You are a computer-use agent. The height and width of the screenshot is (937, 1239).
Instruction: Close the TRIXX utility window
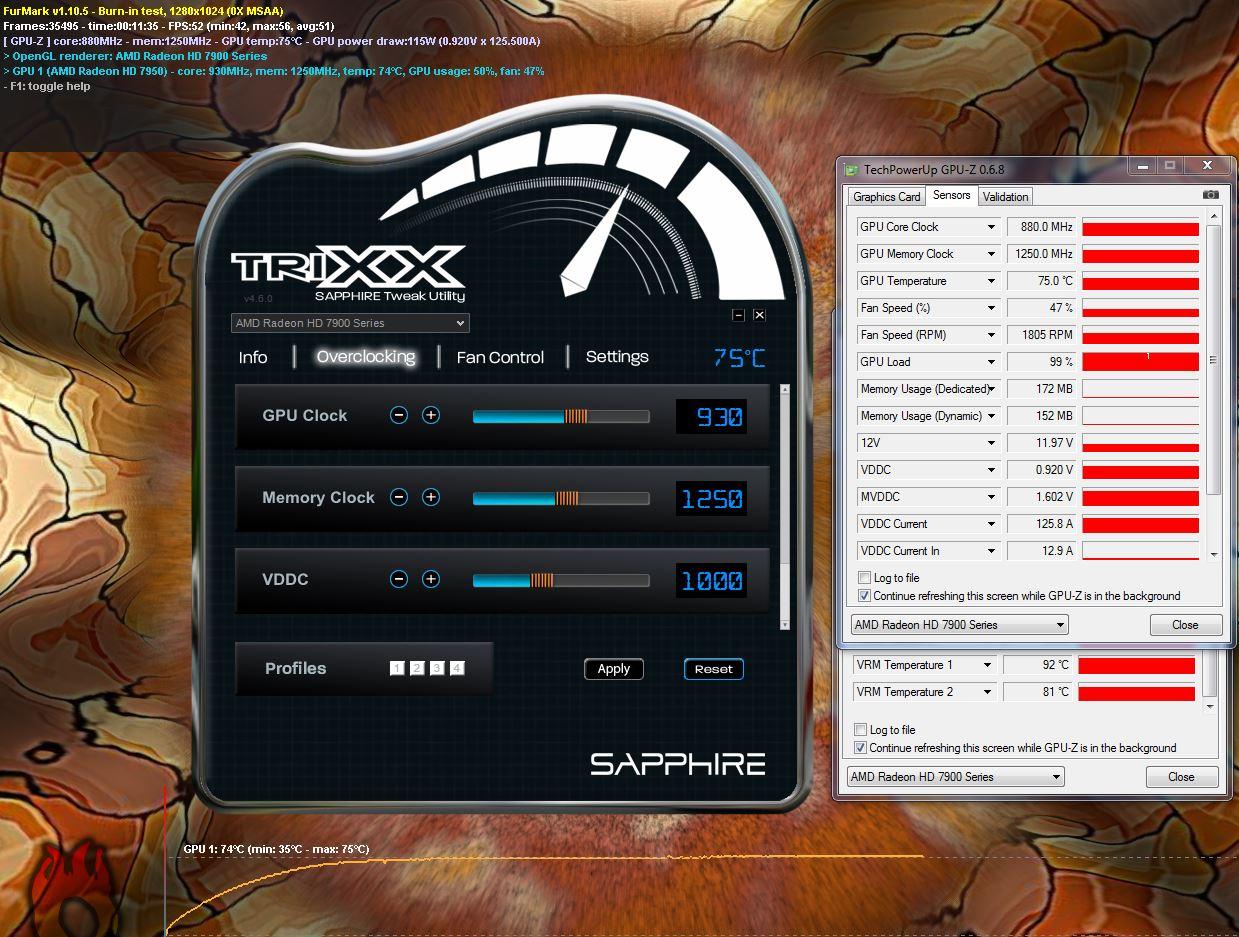pyautogui.click(x=759, y=315)
